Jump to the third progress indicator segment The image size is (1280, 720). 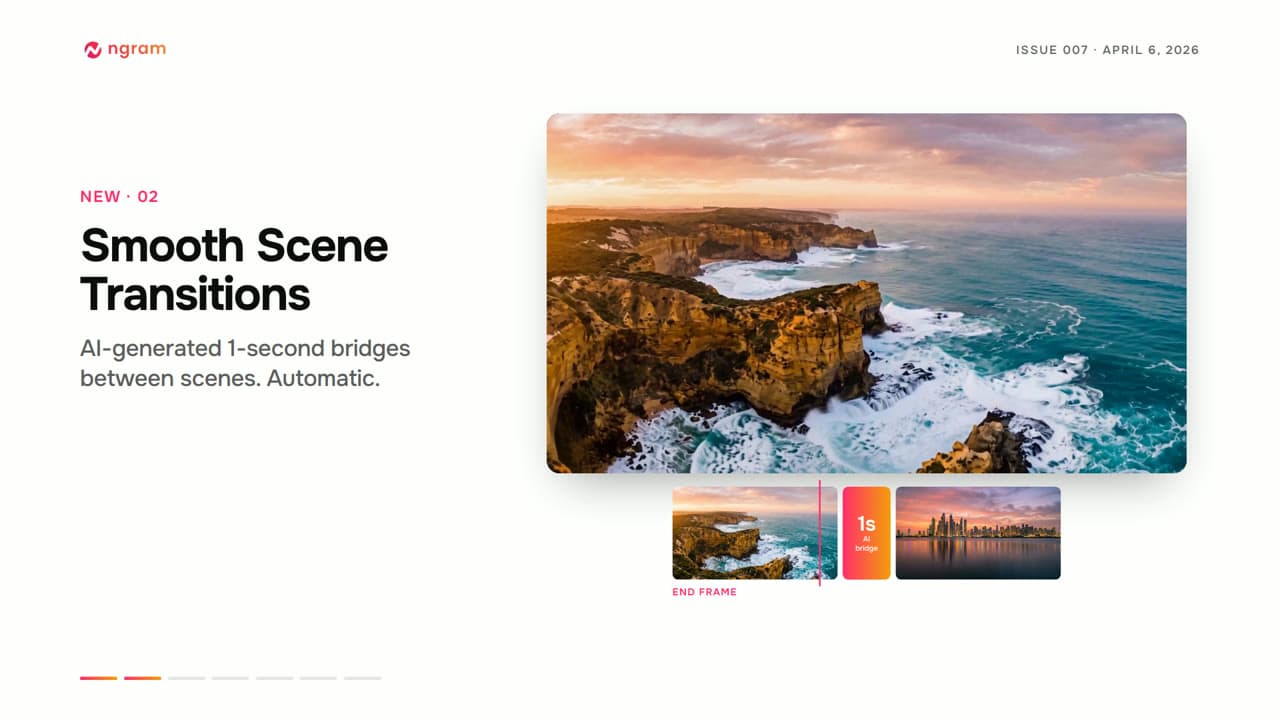186,678
